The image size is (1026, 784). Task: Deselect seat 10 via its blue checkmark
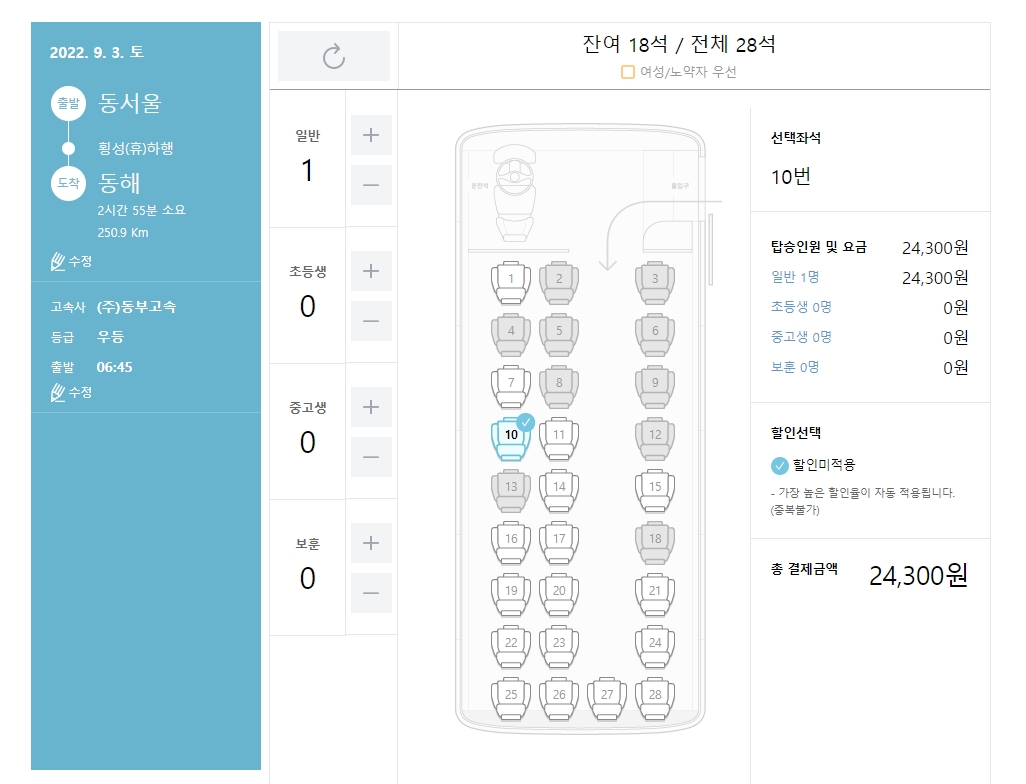click(527, 423)
